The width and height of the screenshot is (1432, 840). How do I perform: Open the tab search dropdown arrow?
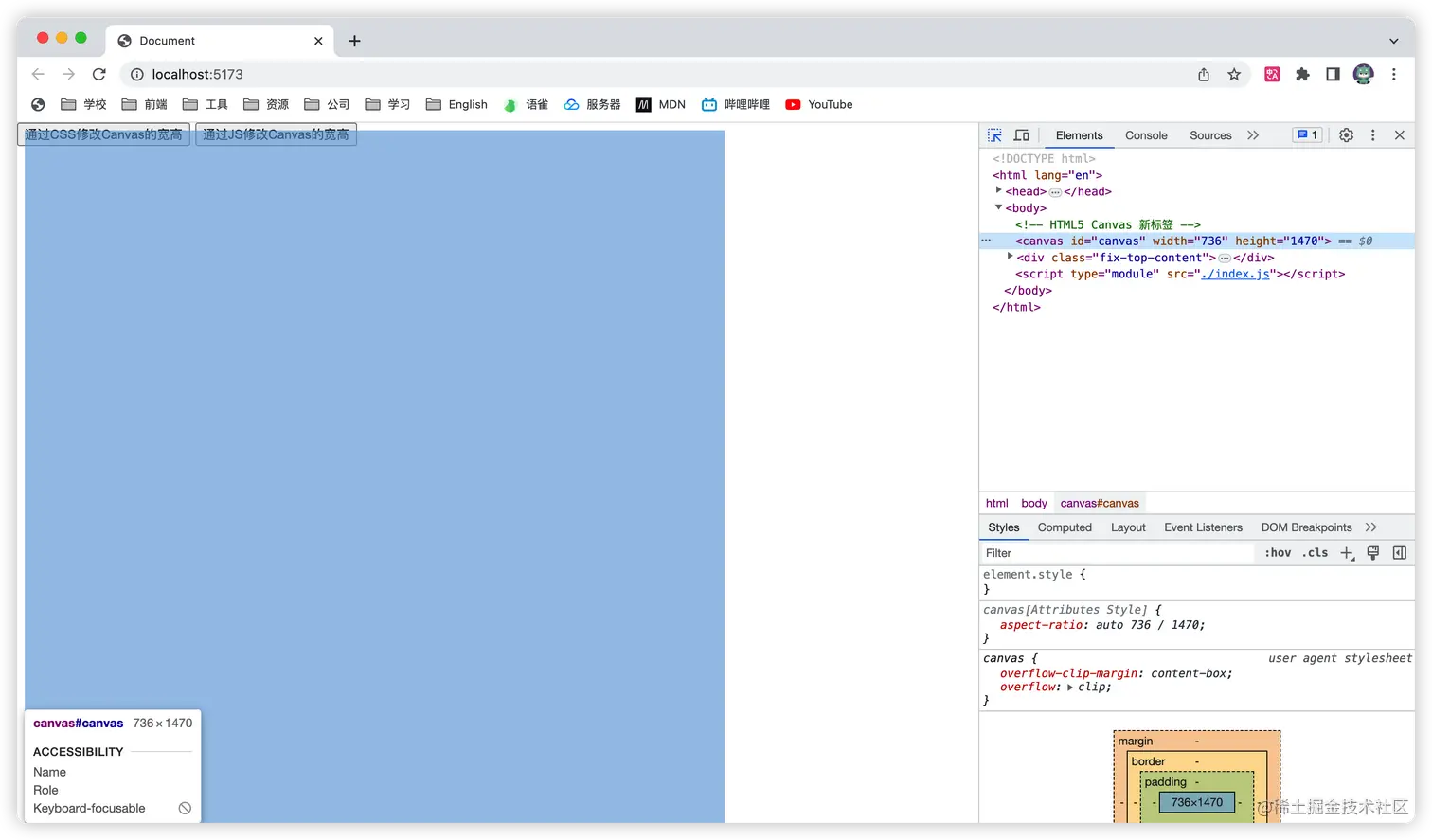tap(1393, 41)
